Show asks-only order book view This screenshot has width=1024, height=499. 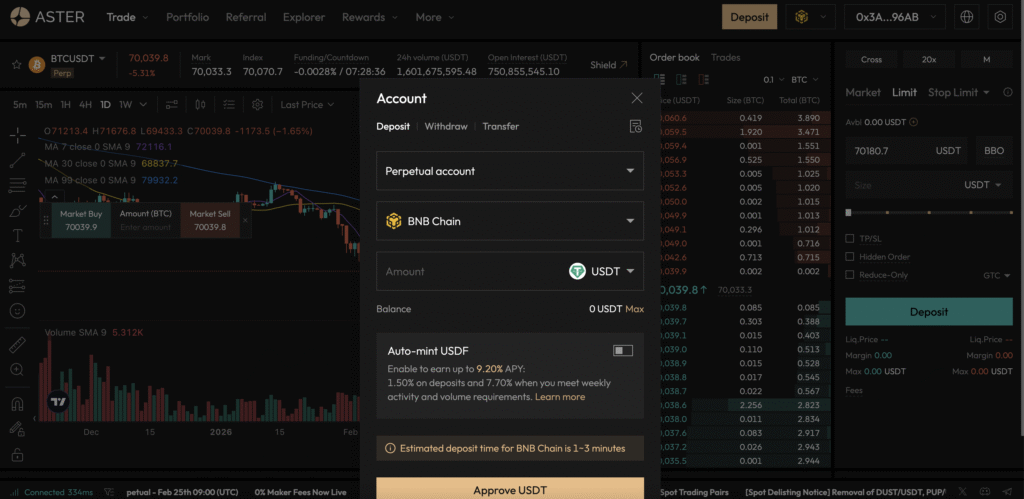703,80
